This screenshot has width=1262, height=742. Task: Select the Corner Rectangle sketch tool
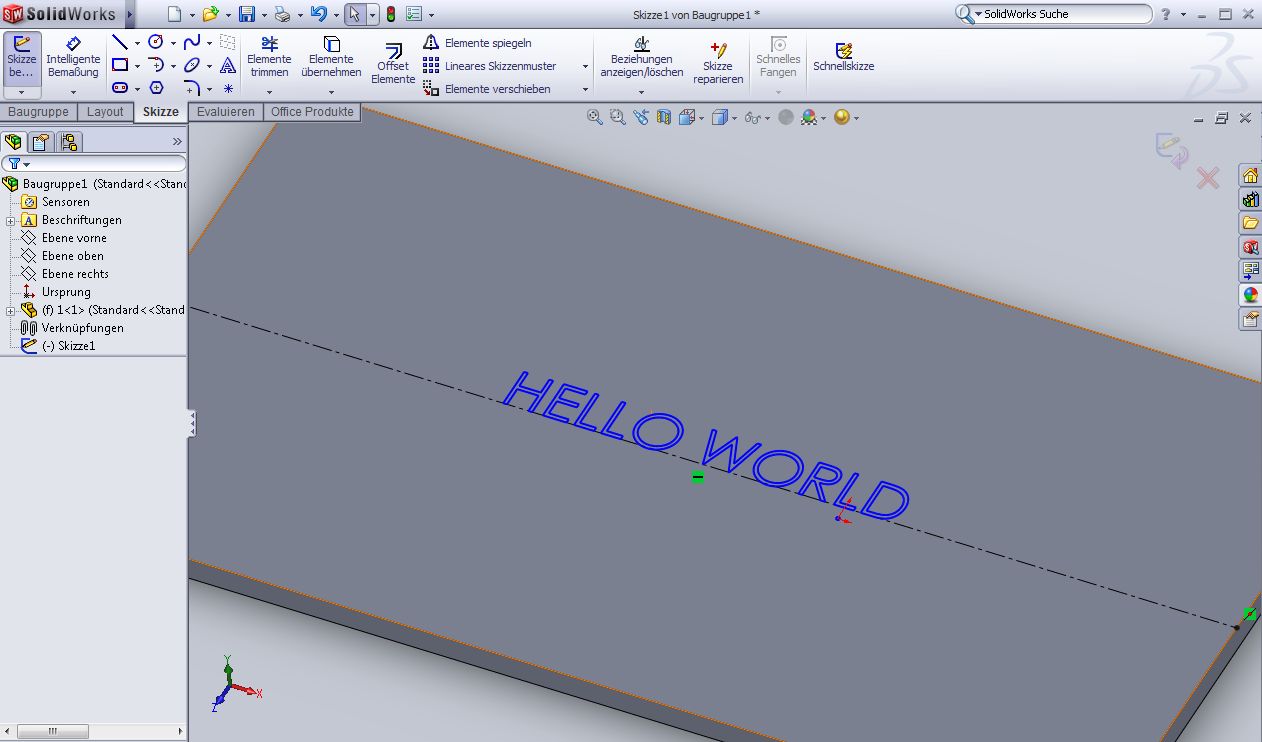click(x=120, y=65)
